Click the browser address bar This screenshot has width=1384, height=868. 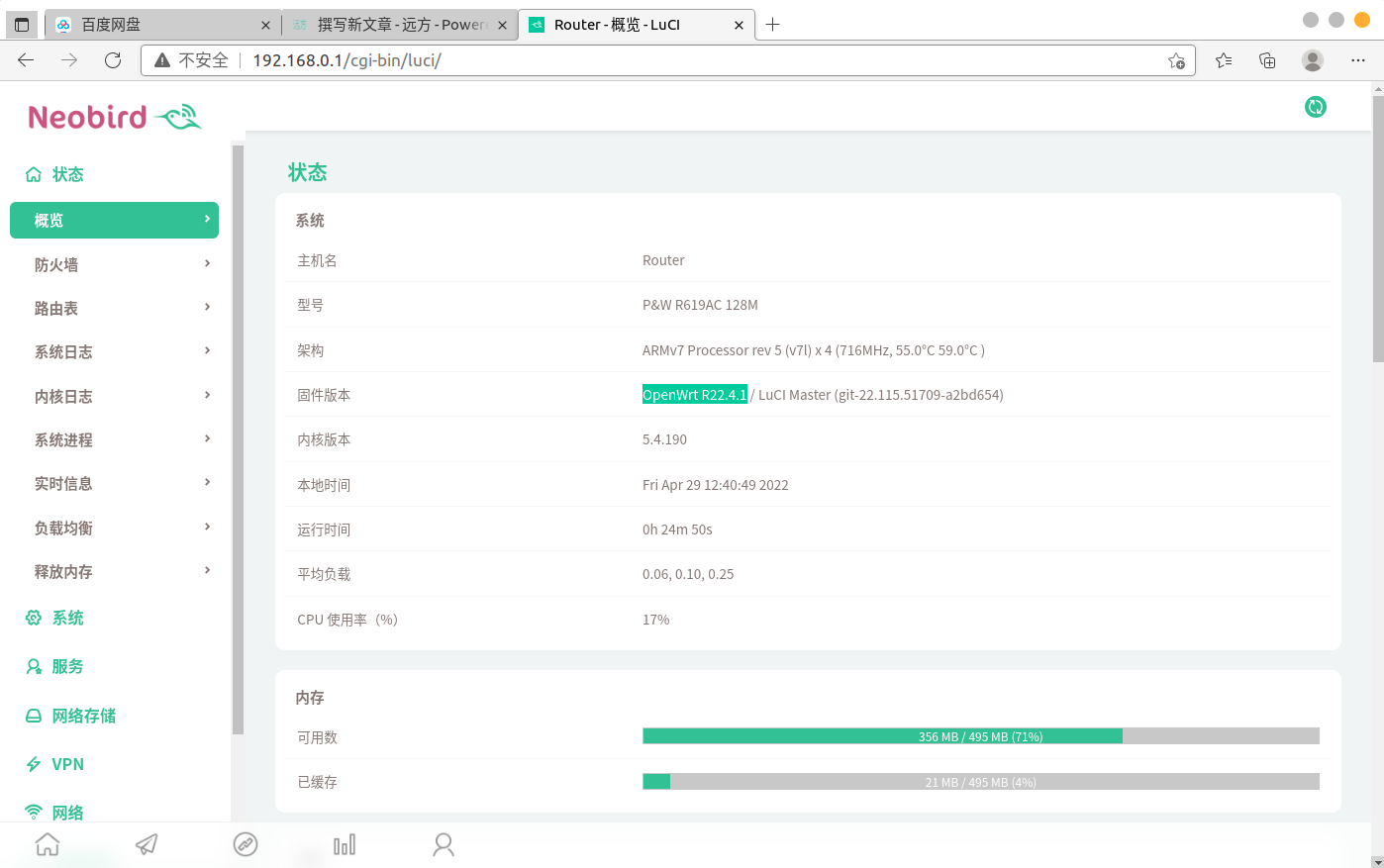click(x=668, y=60)
